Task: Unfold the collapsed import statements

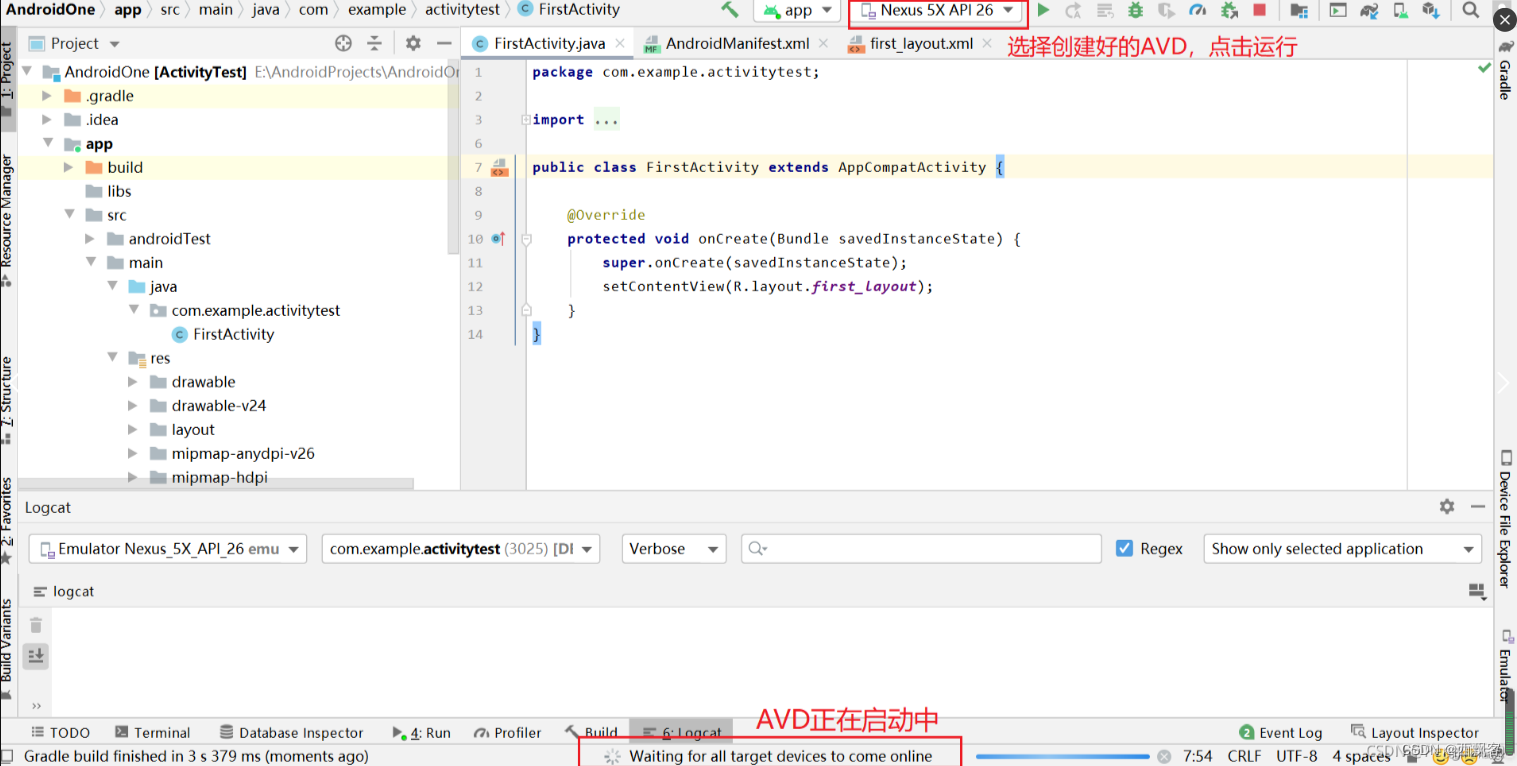Action: (526, 120)
